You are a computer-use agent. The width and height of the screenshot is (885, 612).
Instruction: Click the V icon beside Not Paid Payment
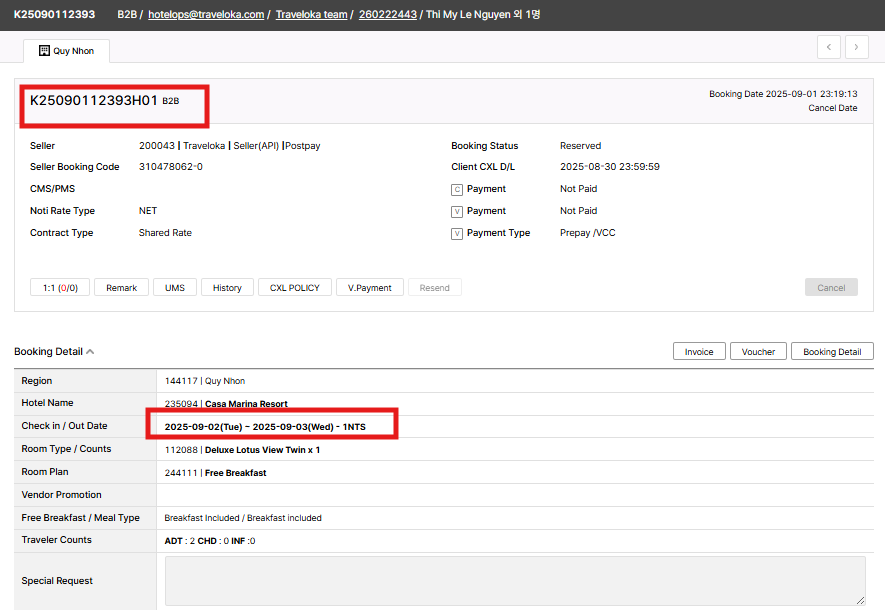tap(457, 211)
